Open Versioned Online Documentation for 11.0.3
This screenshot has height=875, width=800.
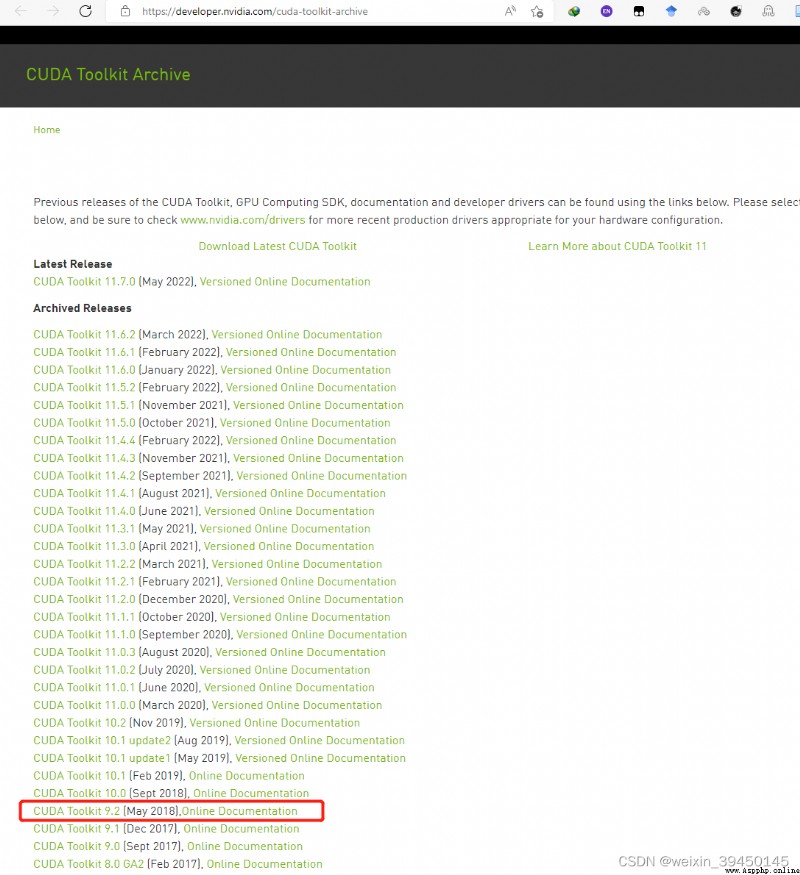(301, 652)
